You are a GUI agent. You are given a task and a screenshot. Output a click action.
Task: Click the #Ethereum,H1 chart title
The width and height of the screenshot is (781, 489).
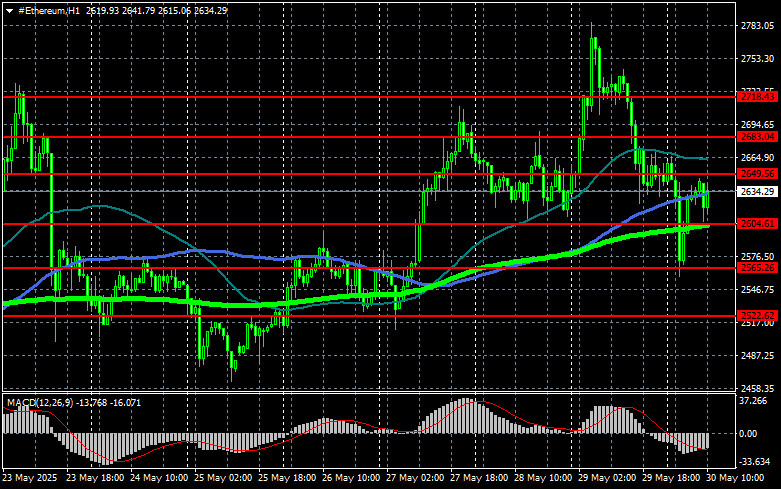pos(49,10)
